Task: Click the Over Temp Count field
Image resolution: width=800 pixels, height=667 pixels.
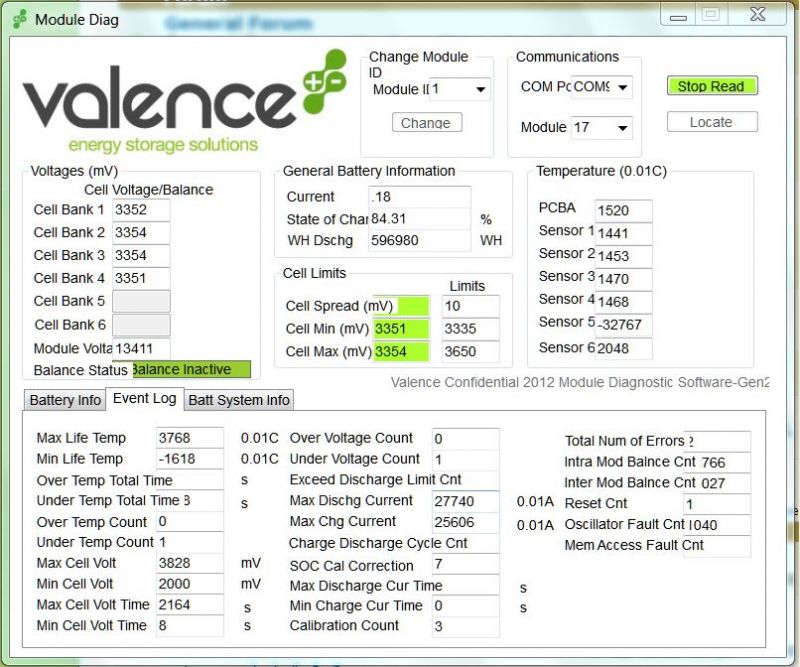Action: pos(190,522)
